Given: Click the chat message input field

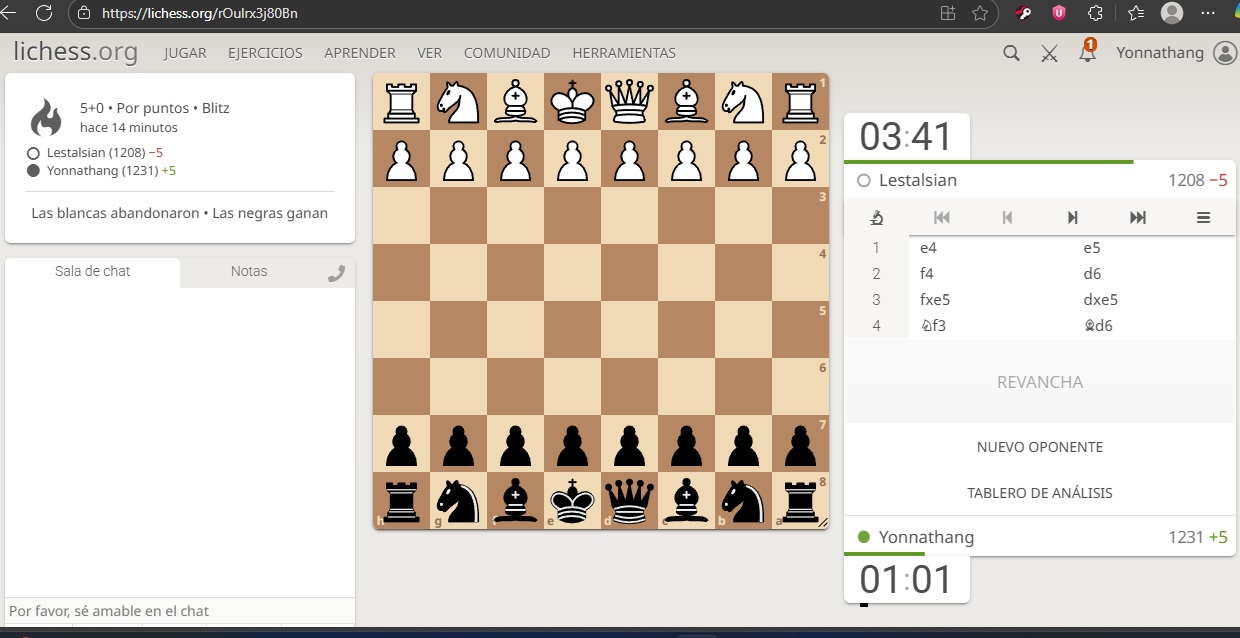Looking at the screenshot, I should [180, 611].
